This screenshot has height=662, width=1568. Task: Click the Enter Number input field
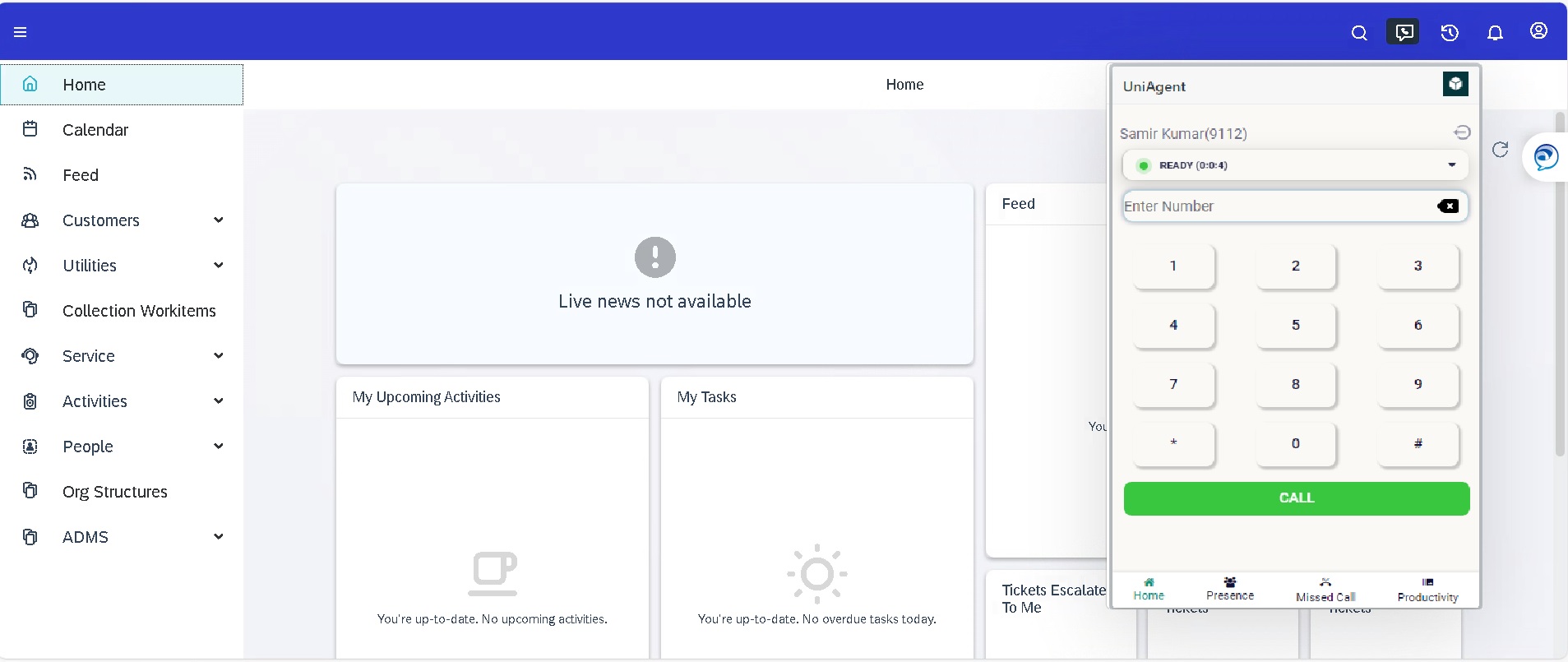point(1274,206)
